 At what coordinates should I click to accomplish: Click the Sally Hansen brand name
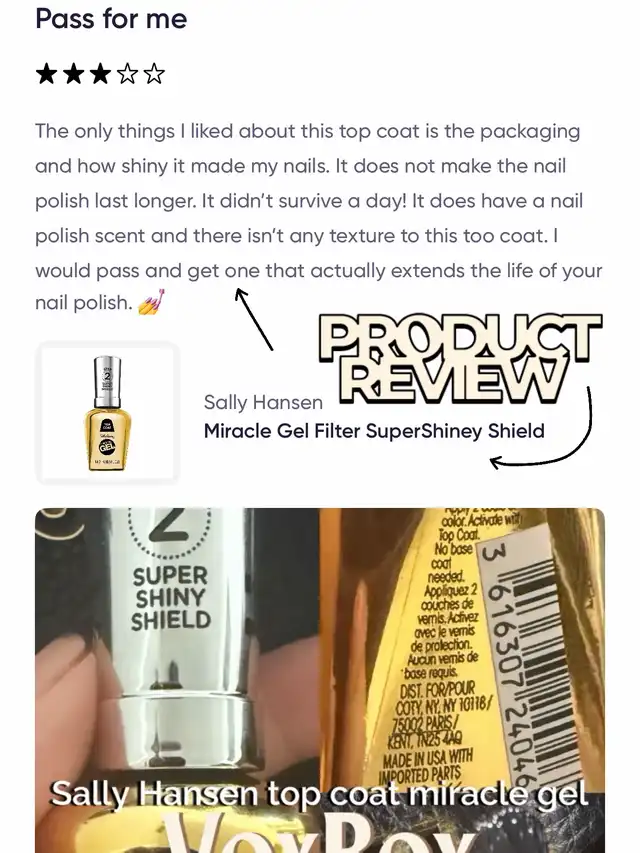coord(263,403)
